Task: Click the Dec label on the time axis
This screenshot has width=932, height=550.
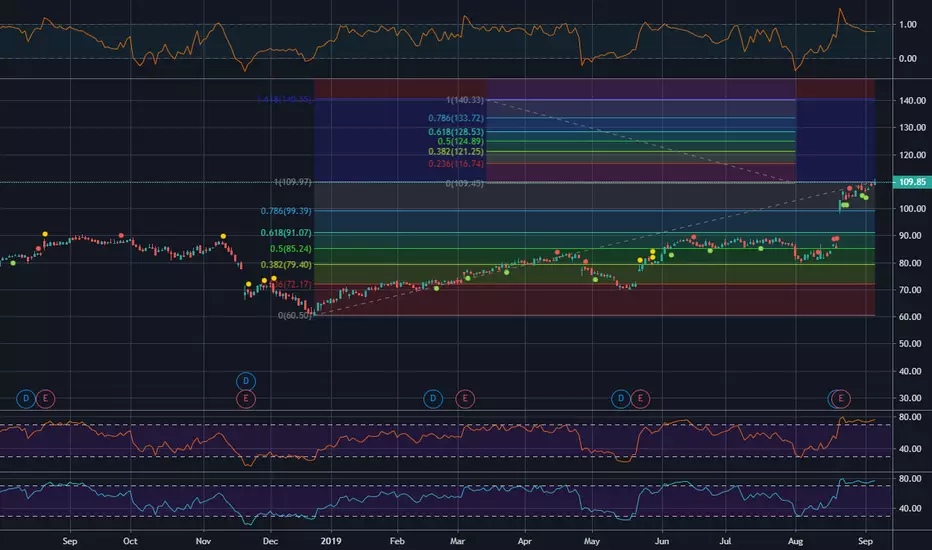Action: 270,541
